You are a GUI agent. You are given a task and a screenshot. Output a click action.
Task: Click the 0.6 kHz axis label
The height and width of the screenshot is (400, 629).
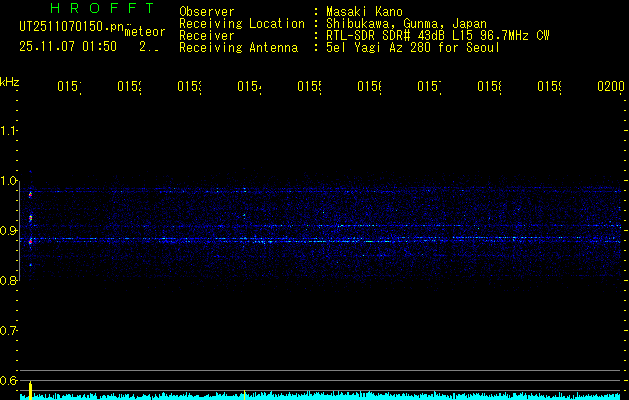point(8,380)
